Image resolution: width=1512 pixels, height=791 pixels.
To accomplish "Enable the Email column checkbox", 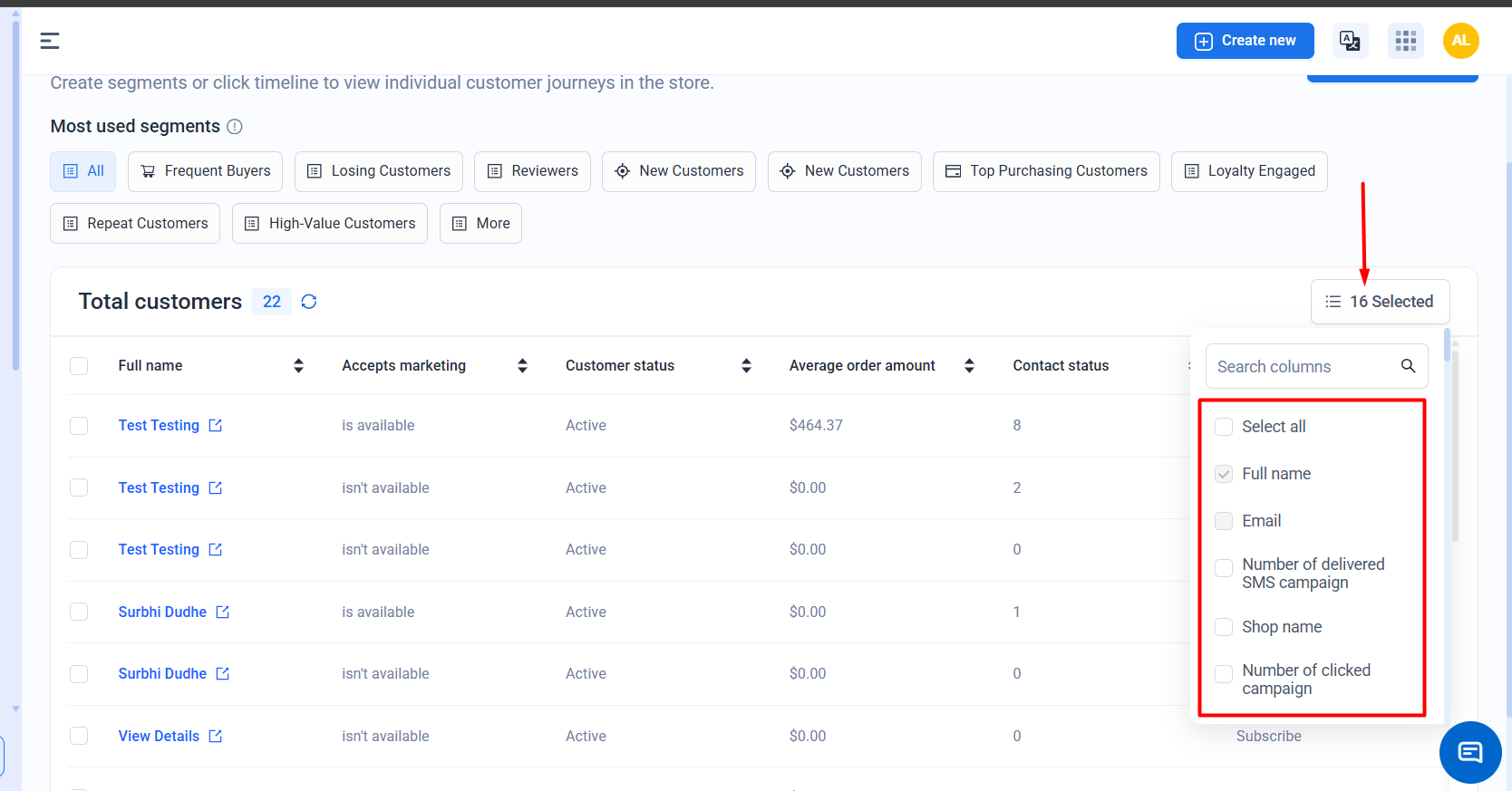I will (1224, 521).
